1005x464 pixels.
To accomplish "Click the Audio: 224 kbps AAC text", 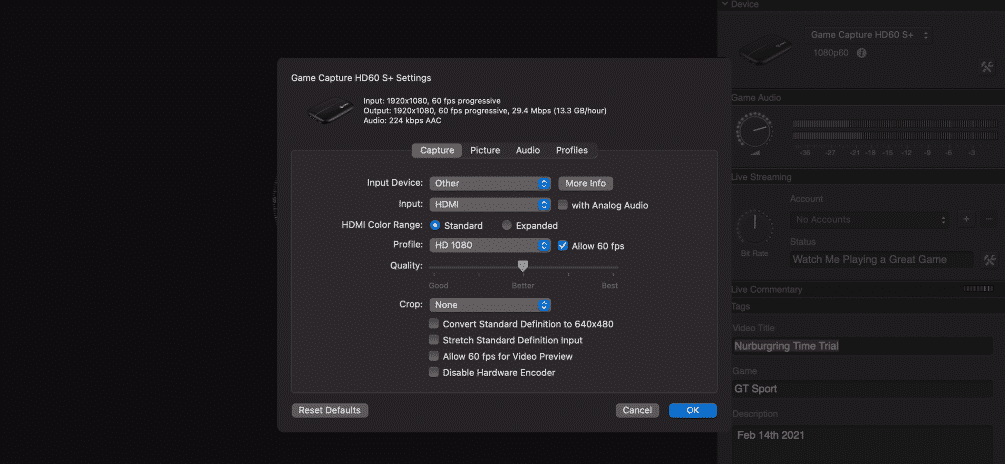I will pos(402,120).
